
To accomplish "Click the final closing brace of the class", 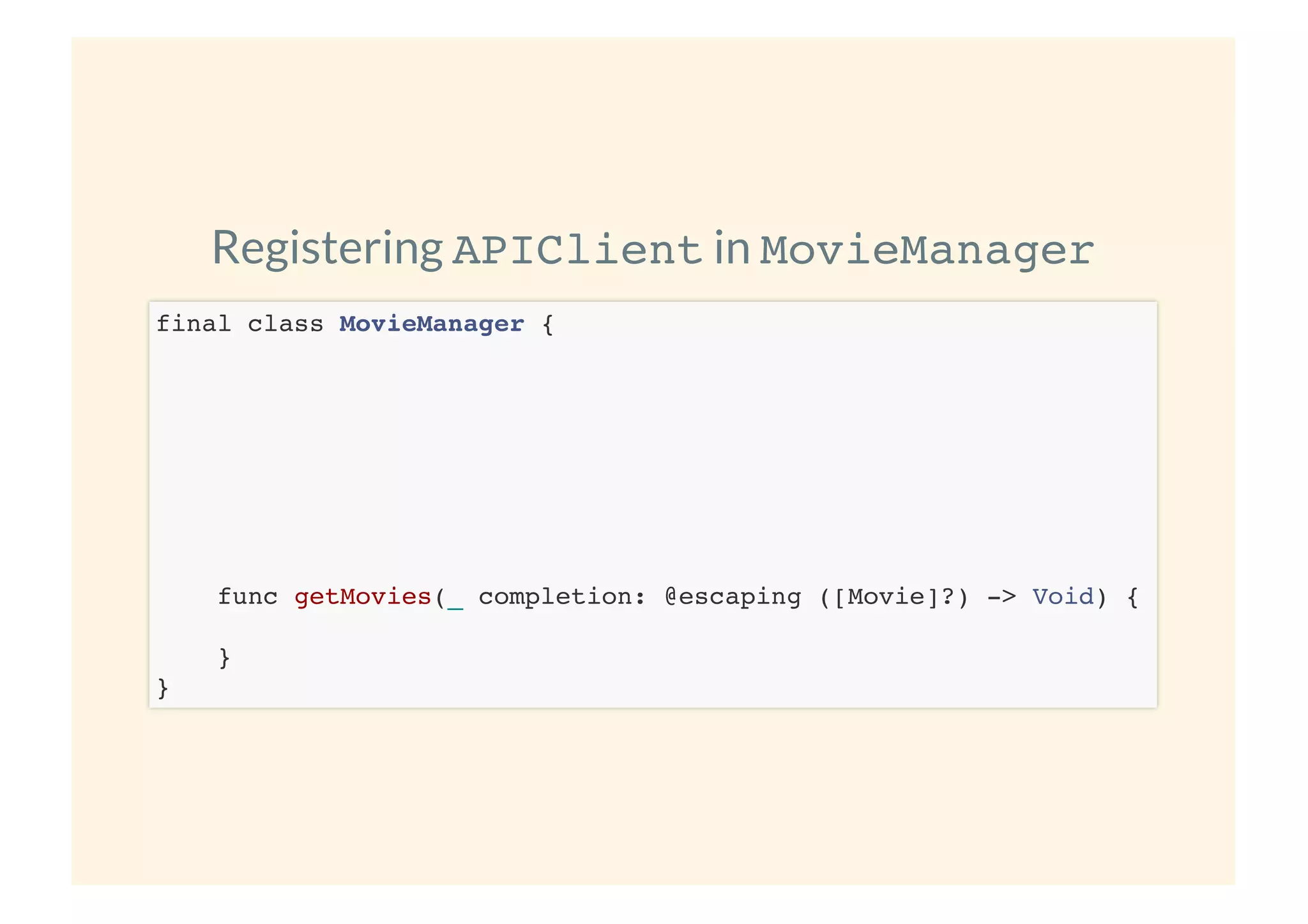I will point(163,688).
